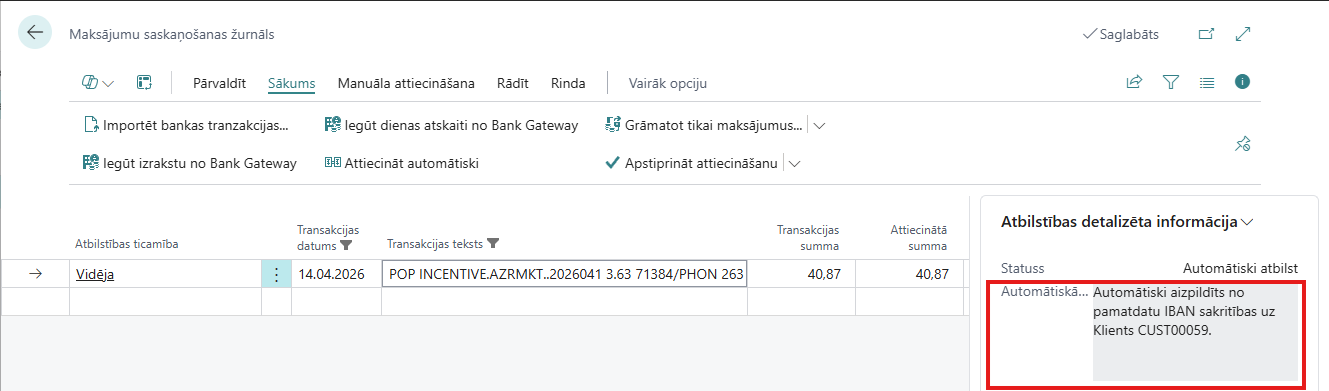Open page in a new window
Screen dimensions: 1329x391
(x=1206, y=34)
